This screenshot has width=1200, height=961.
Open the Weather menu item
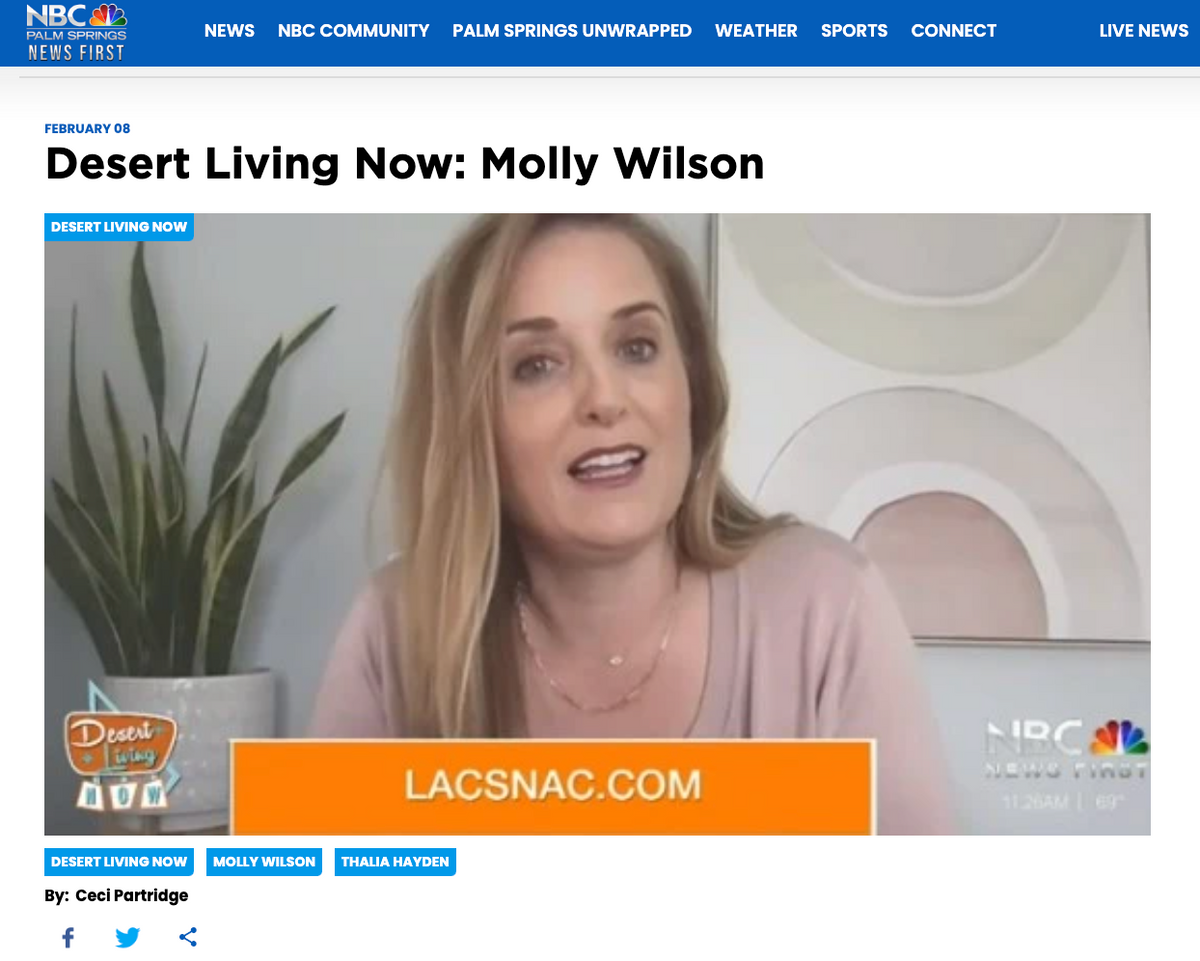click(756, 31)
